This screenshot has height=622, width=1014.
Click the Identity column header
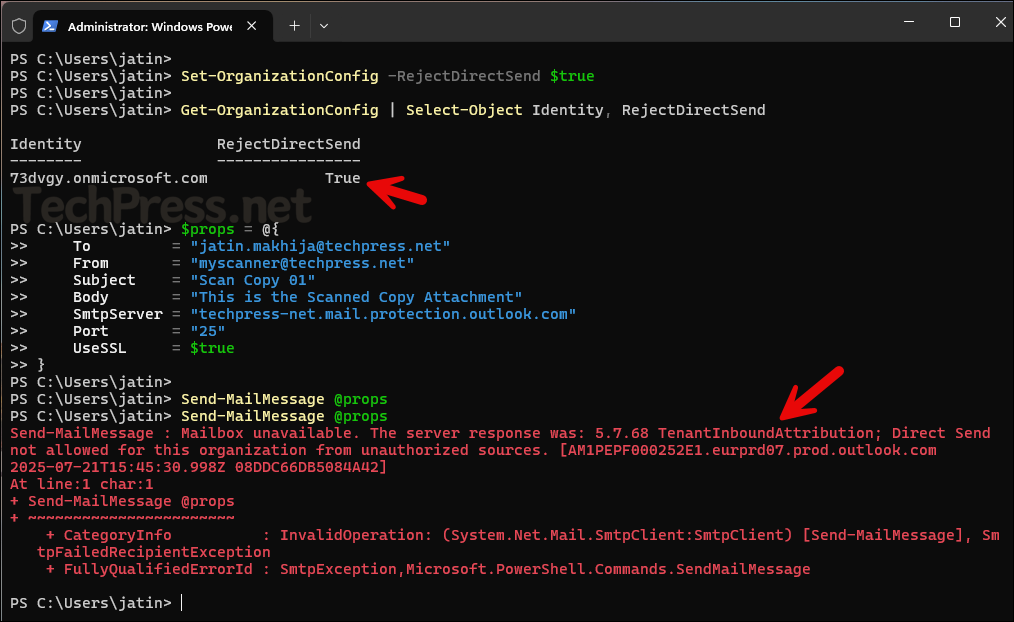(x=46, y=144)
